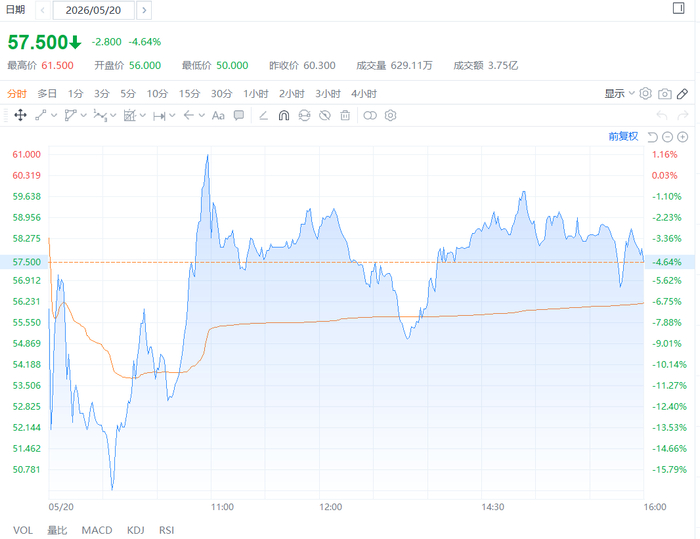
Task: Open polygon tool dropdown arrow
Action: [x=83, y=116]
